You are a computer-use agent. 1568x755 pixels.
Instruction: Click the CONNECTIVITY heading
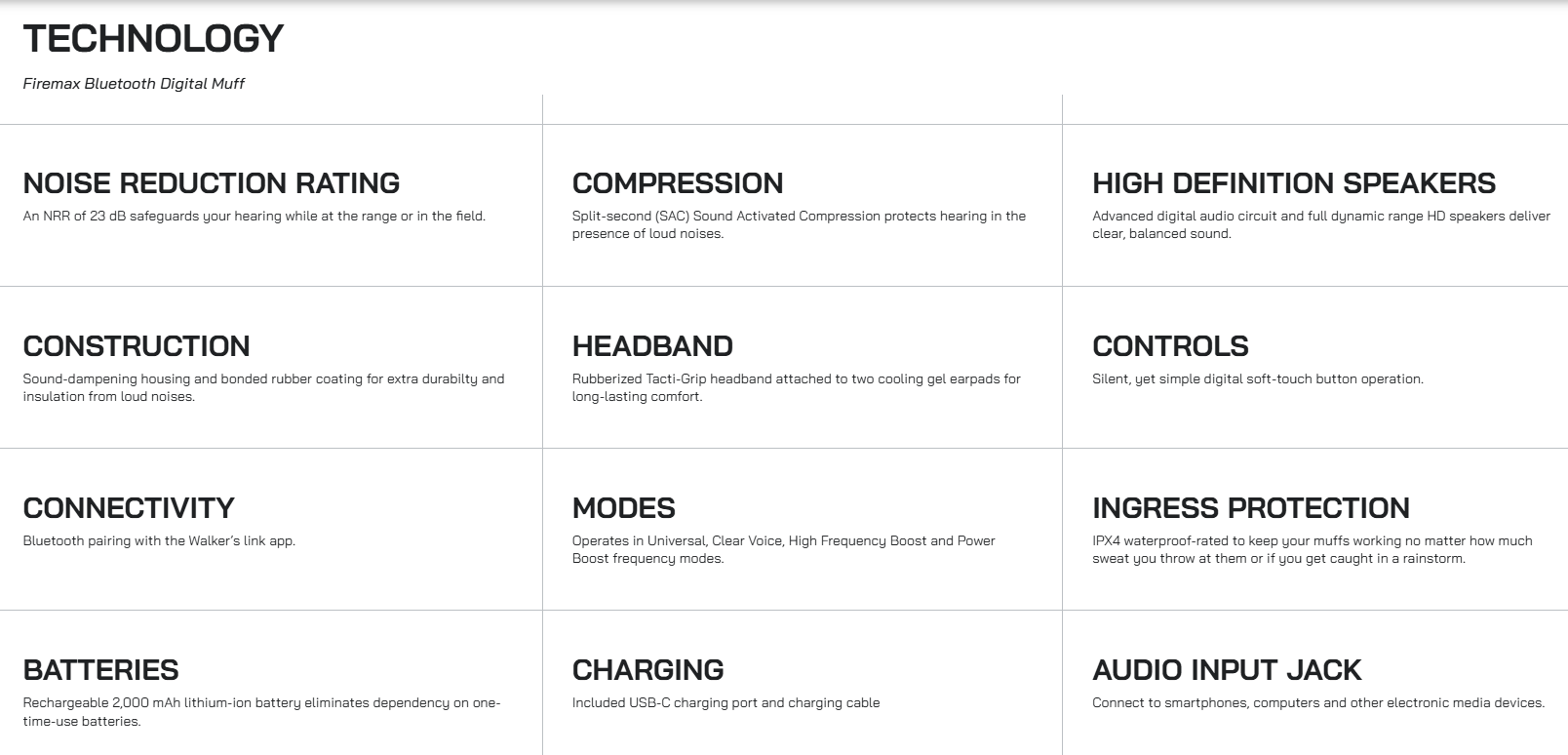click(x=129, y=508)
